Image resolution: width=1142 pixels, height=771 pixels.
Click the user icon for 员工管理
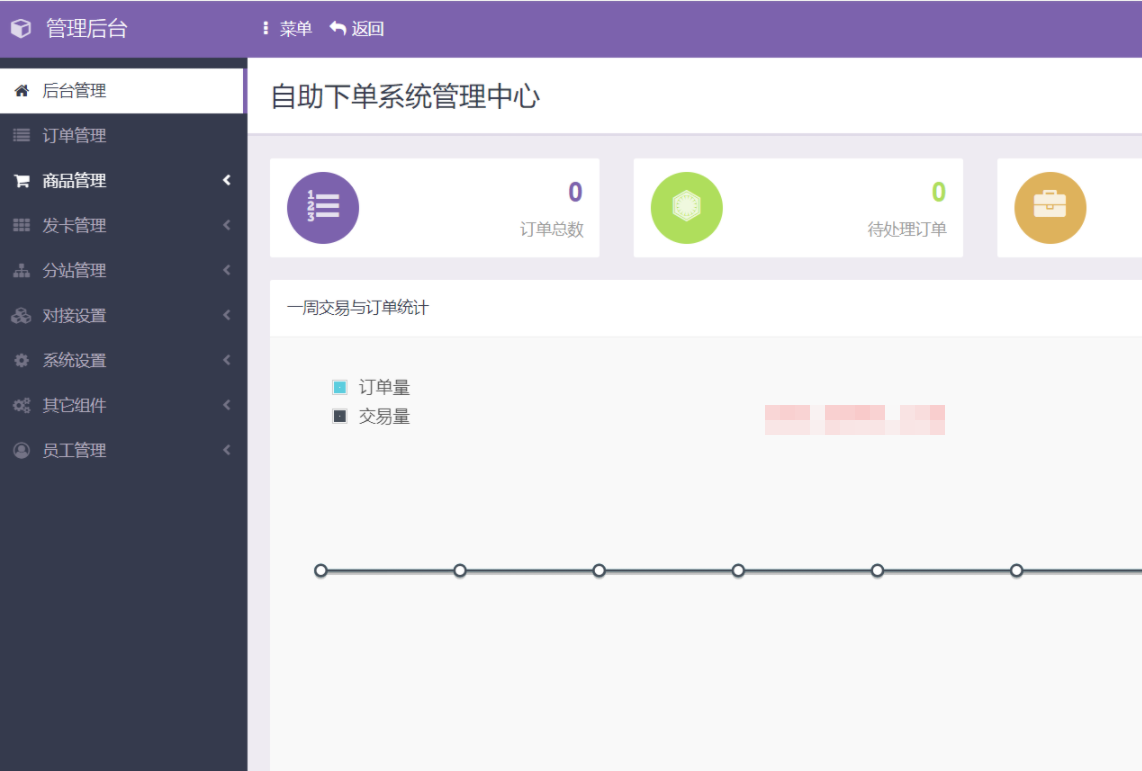point(20,450)
